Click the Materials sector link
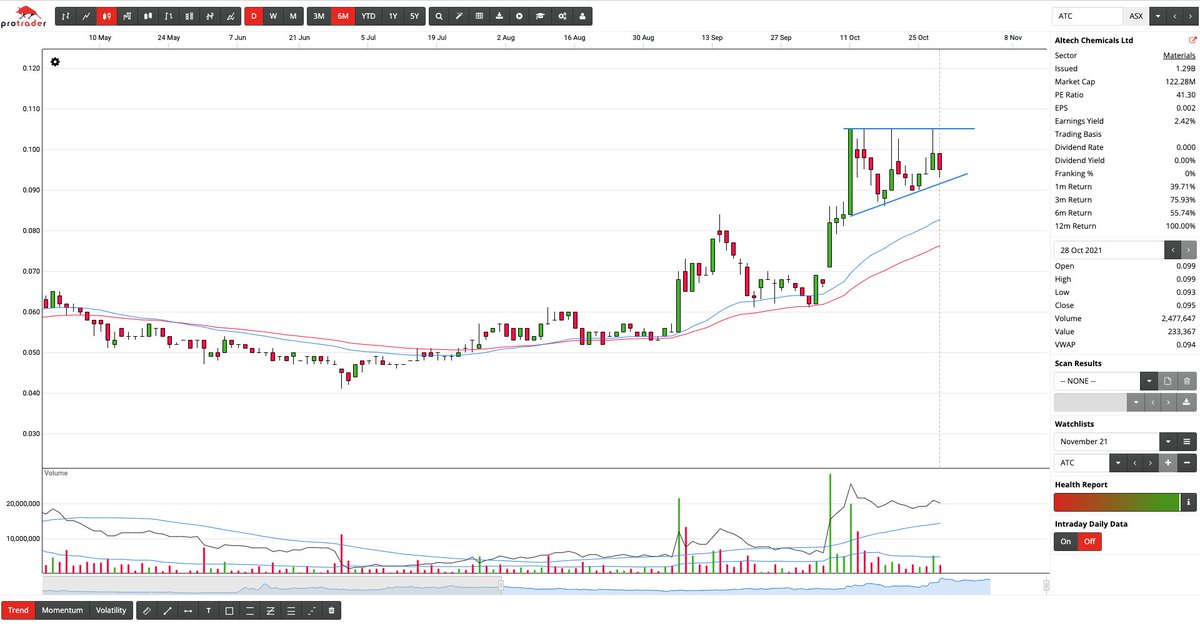The width and height of the screenshot is (1200, 626). point(1178,56)
